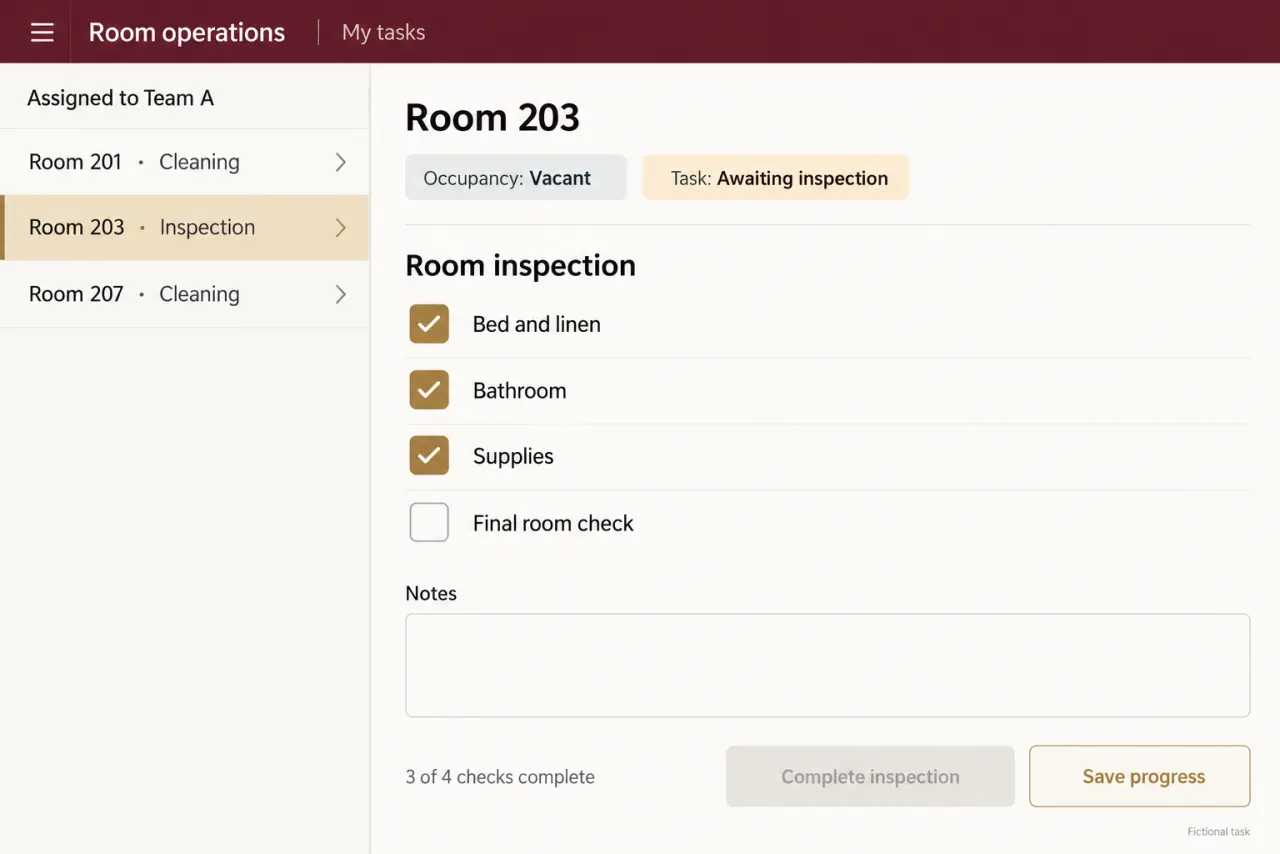Click the Room operations title
This screenshot has height=854, width=1280.
[187, 32]
